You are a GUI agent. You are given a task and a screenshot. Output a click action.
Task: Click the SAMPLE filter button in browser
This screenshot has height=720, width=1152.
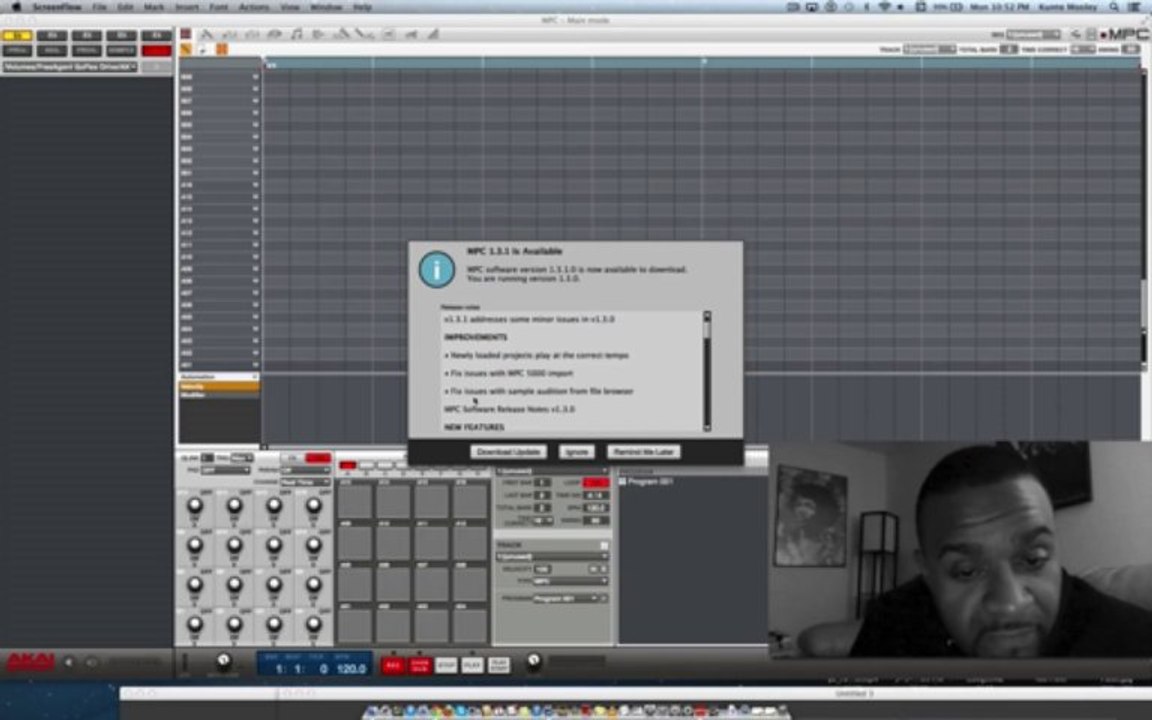click(122, 51)
